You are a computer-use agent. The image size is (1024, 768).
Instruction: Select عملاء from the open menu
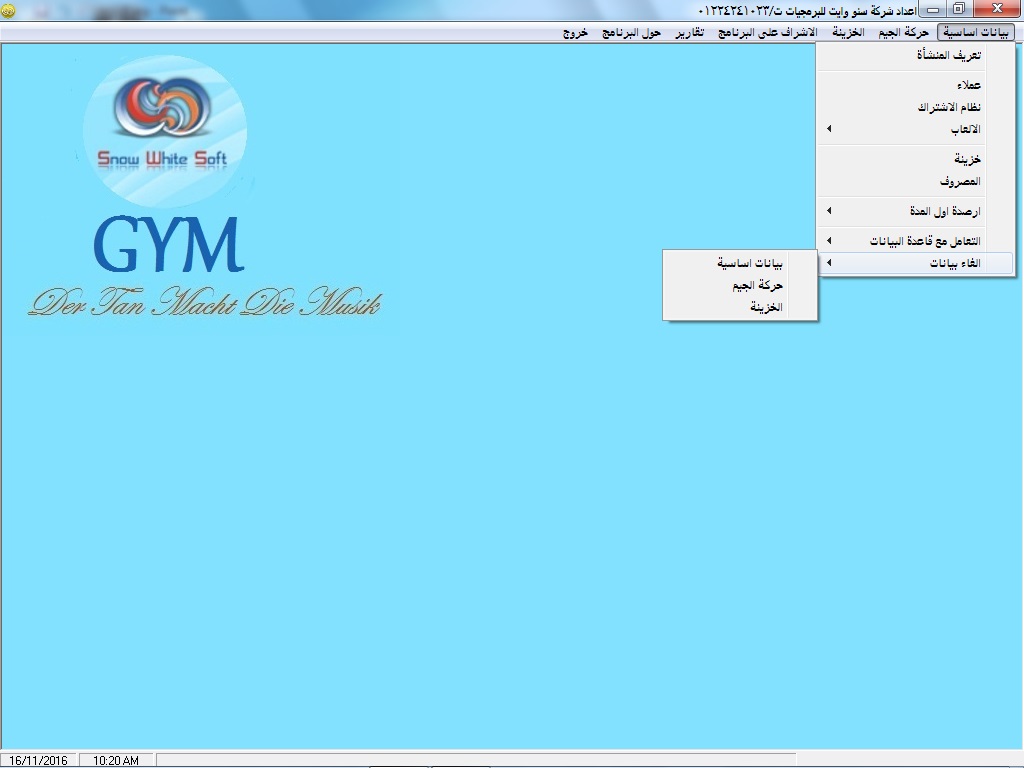click(x=967, y=85)
